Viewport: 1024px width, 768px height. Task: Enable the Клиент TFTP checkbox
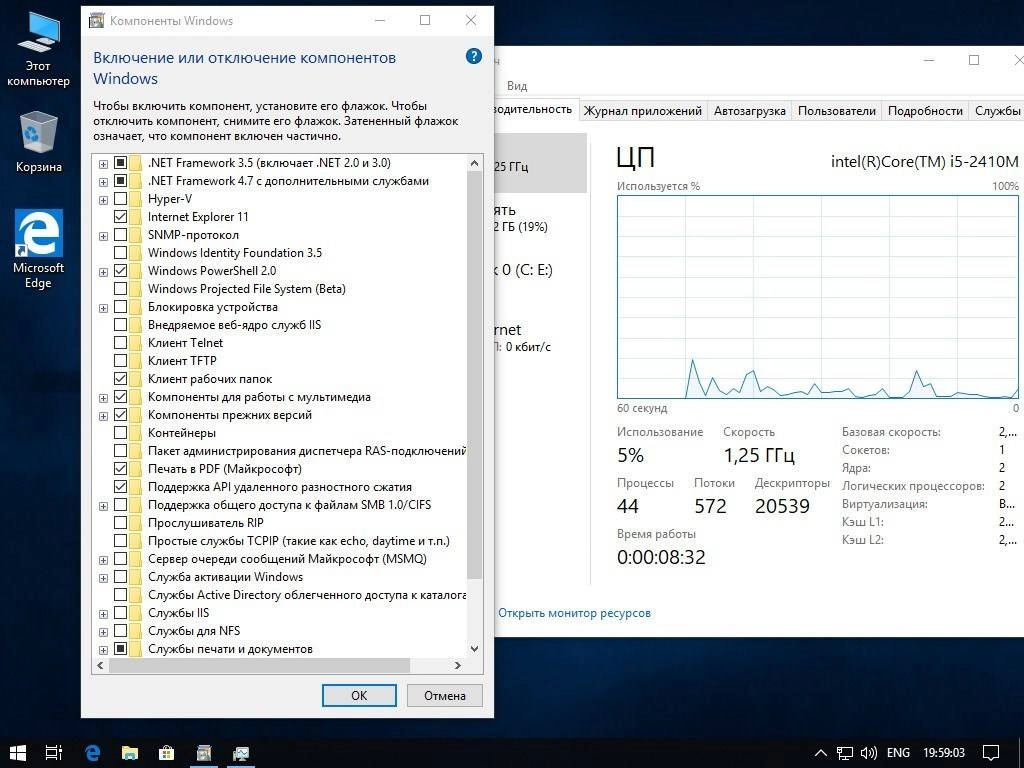click(120, 360)
